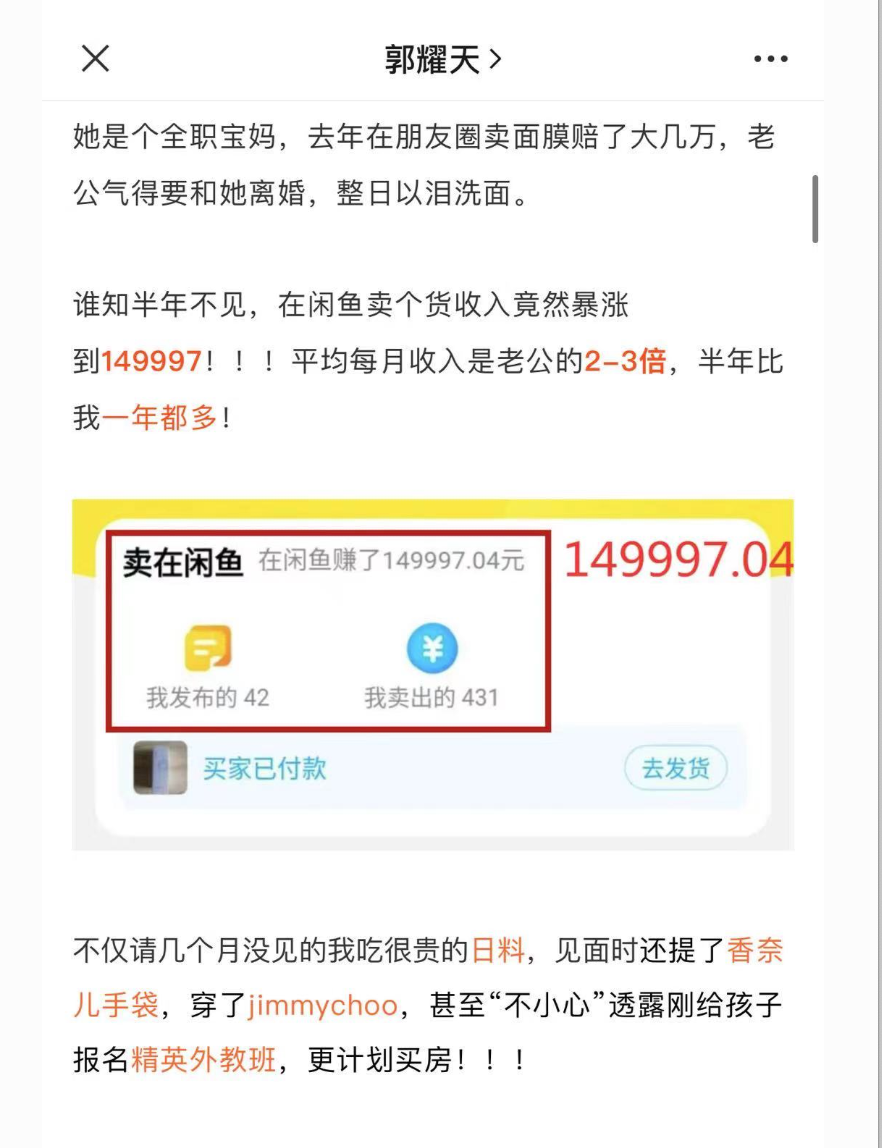The image size is (882, 1148).
Task: Close the article with the X icon
Action: pos(95,59)
